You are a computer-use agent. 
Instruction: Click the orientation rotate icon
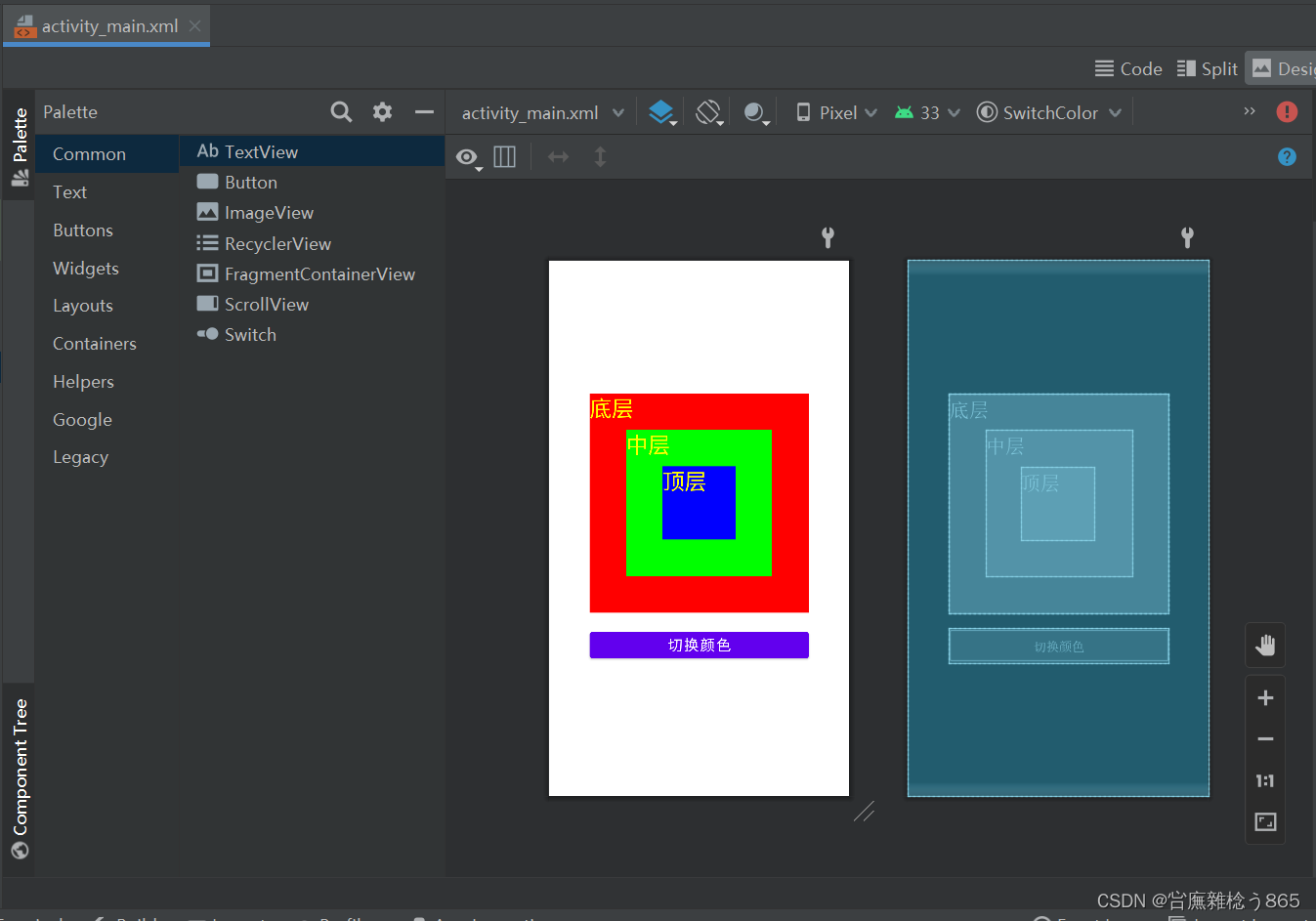pyautogui.click(x=708, y=111)
